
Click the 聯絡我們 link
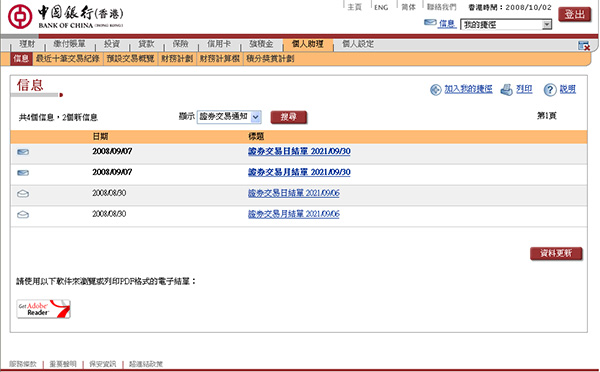pyautogui.click(x=442, y=7)
